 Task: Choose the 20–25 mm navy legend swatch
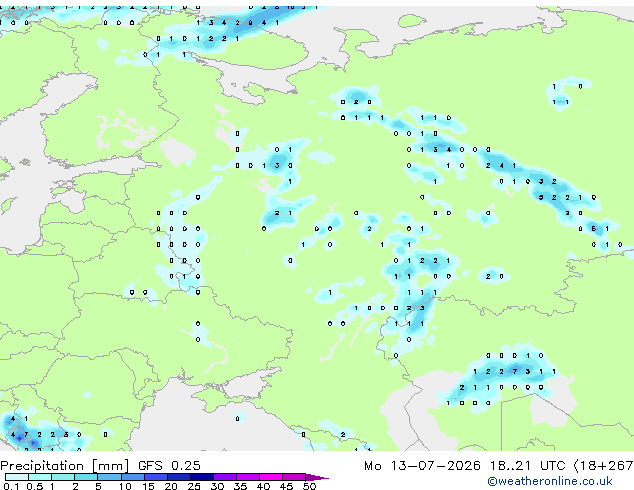pos(179,477)
